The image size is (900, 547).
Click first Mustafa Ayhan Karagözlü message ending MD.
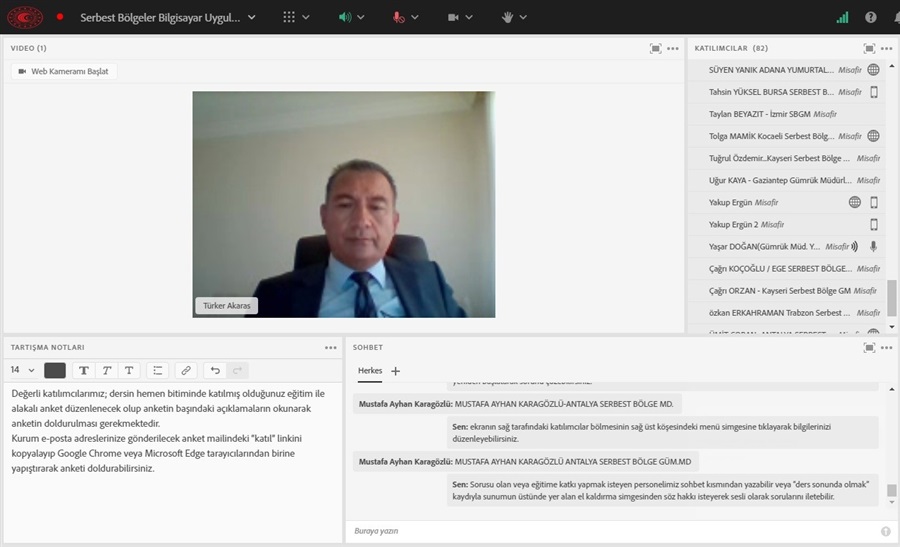pos(516,404)
